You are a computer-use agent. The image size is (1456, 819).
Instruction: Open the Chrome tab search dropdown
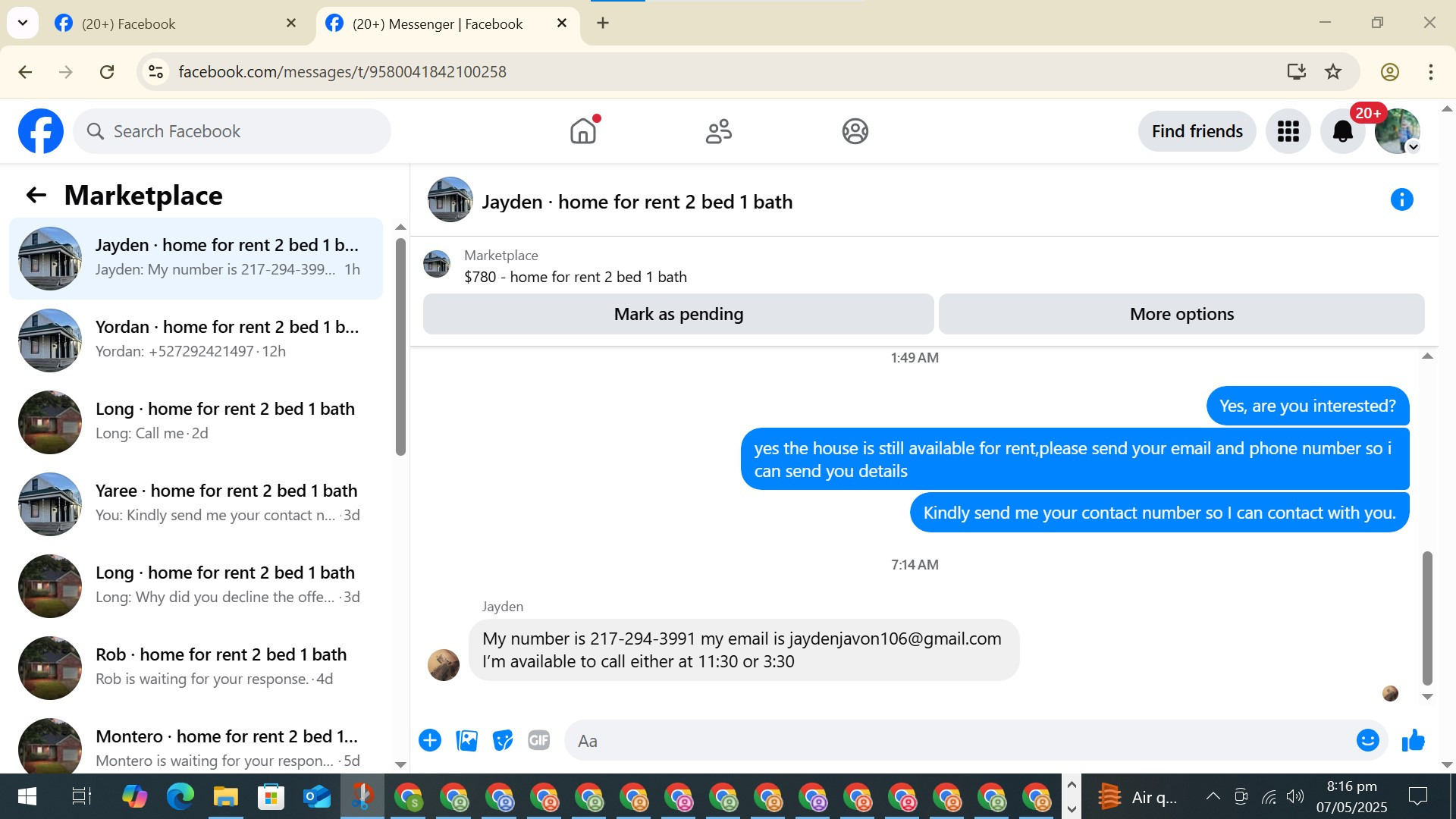pos(23,23)
